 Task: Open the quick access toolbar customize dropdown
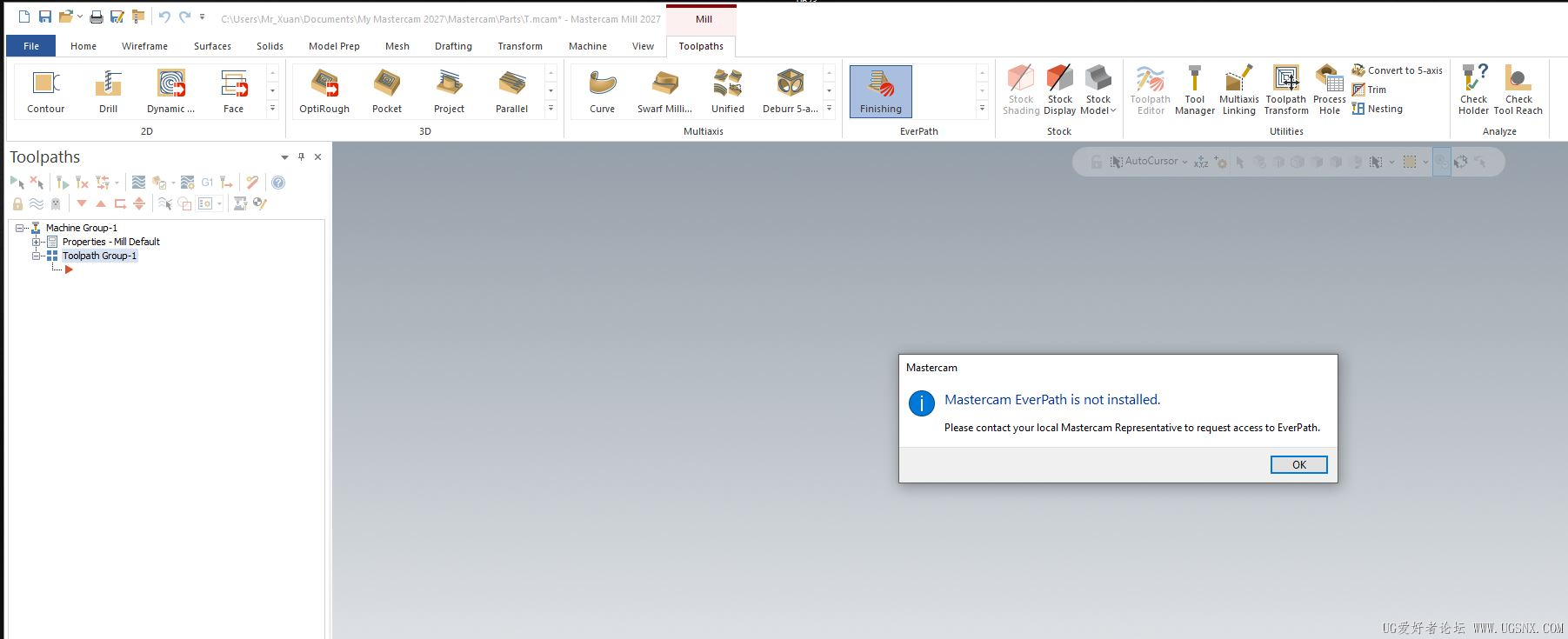coord(203,17)
